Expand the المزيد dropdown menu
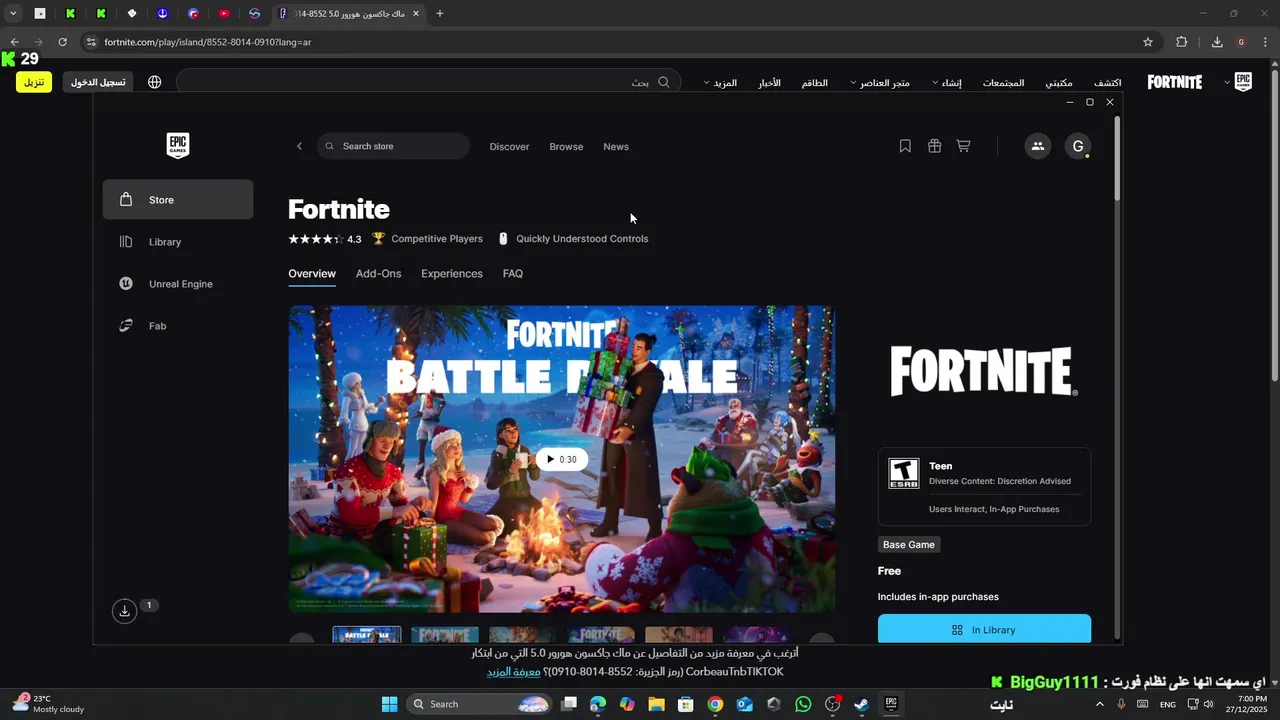 (720, 83)
